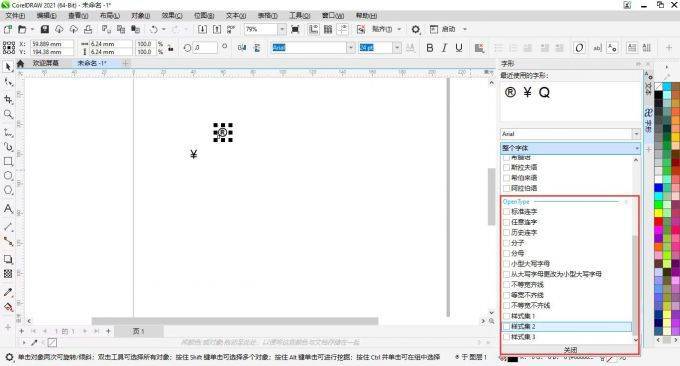Open the 文本 menu
The image size is (680, 366).
point(235,16)
